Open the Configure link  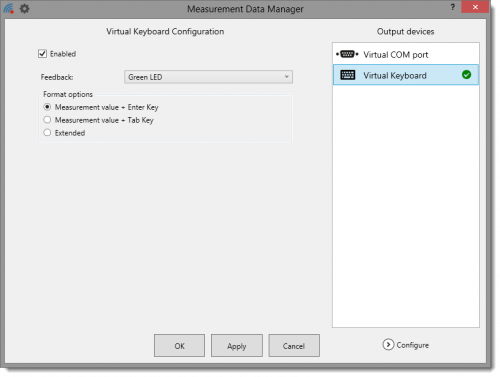tap(412, 345)
